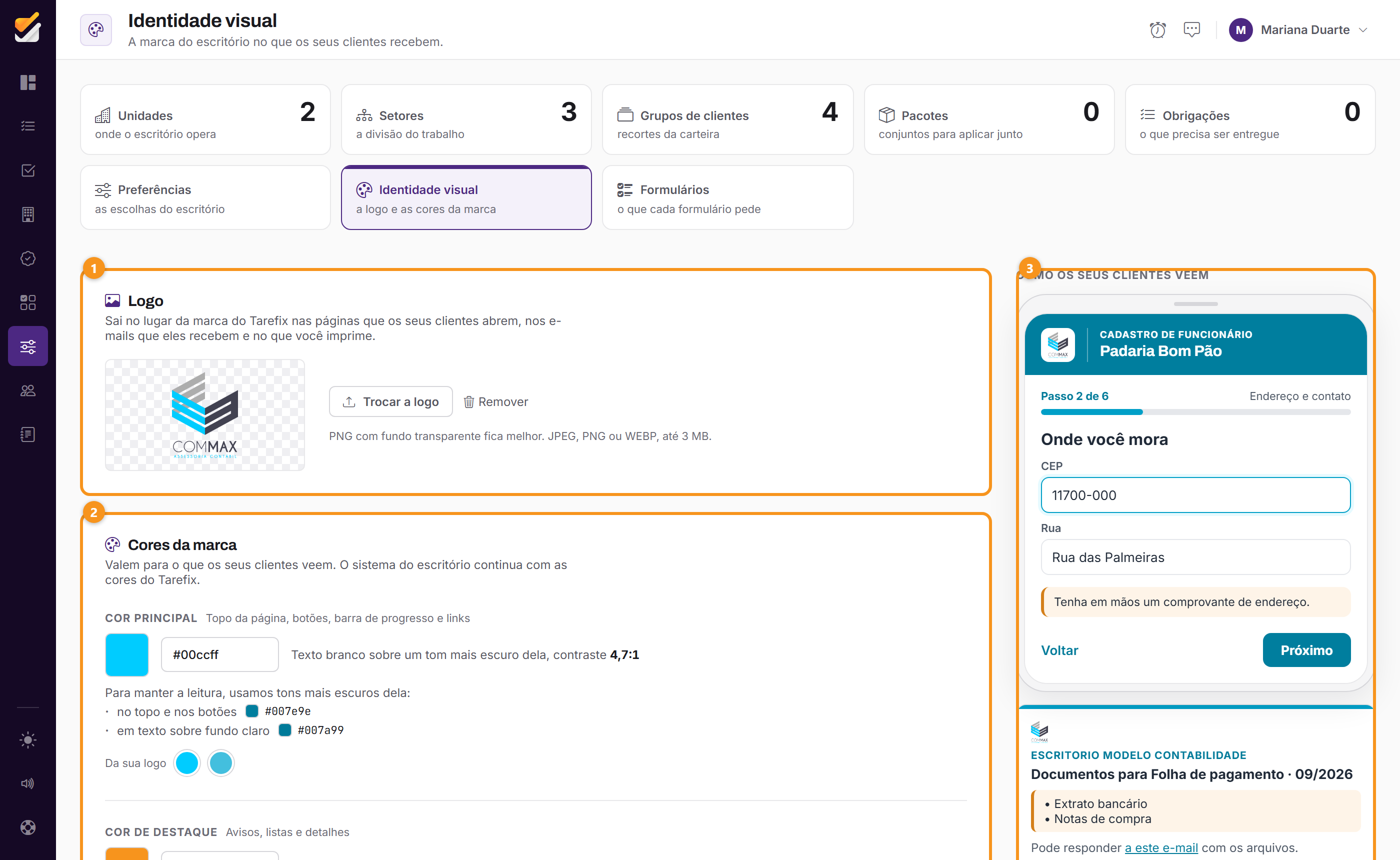Open the building icon in sidebar
Screen dimensions: 1400x860
[28, 214]
